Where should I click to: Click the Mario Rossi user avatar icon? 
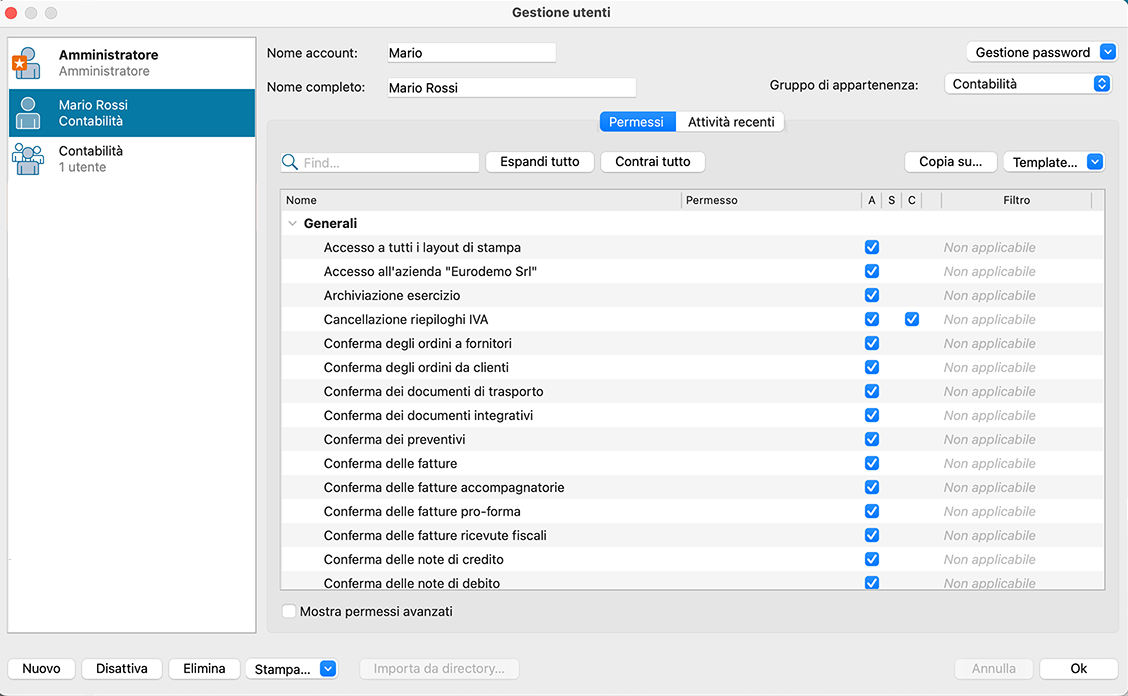click(x=28, y=113)
